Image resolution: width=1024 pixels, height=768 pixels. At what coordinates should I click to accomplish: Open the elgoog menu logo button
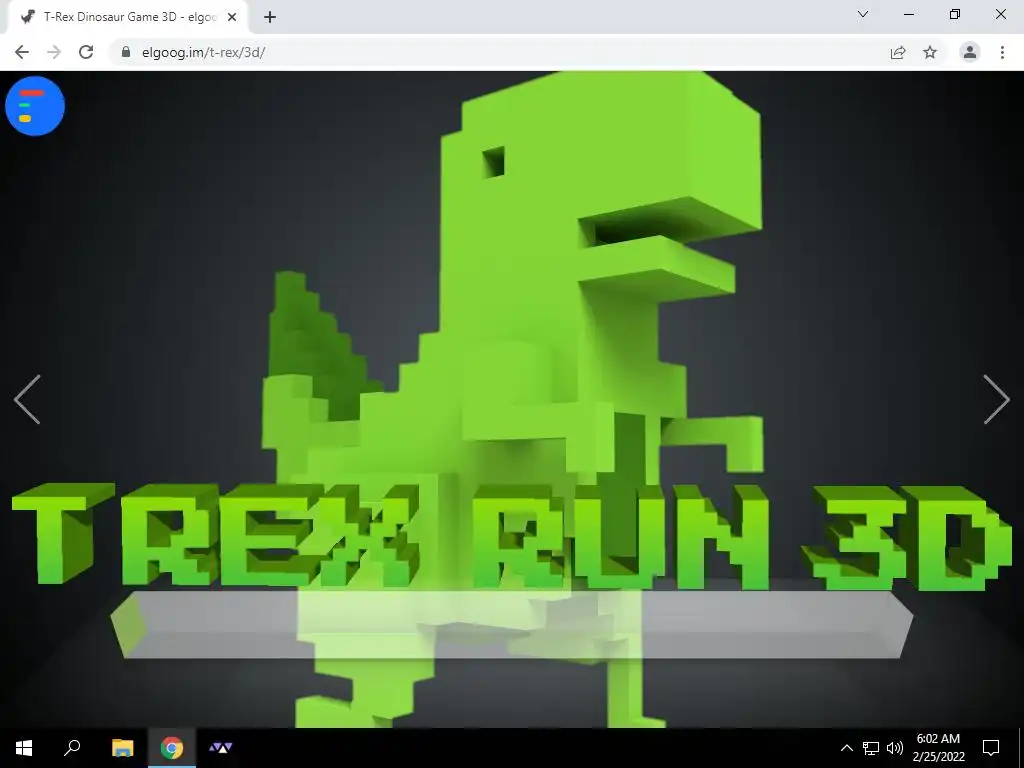pos(35,106)
